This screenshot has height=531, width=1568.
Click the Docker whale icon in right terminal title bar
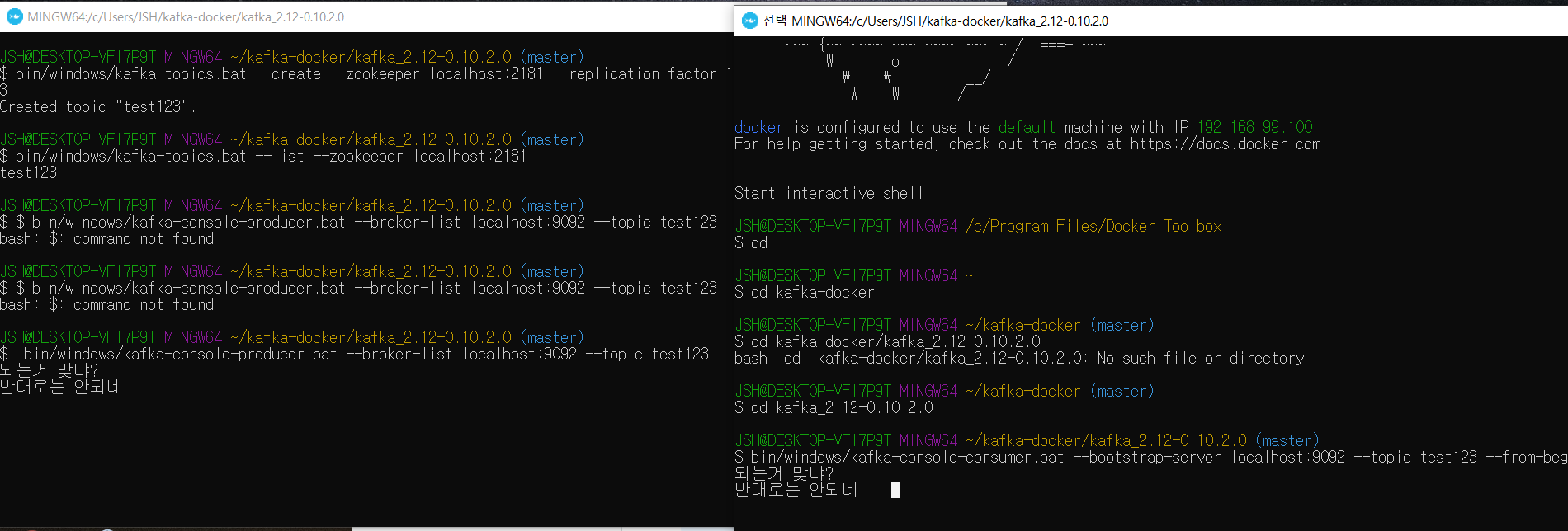pyautogui.click(x=749, y=21)
